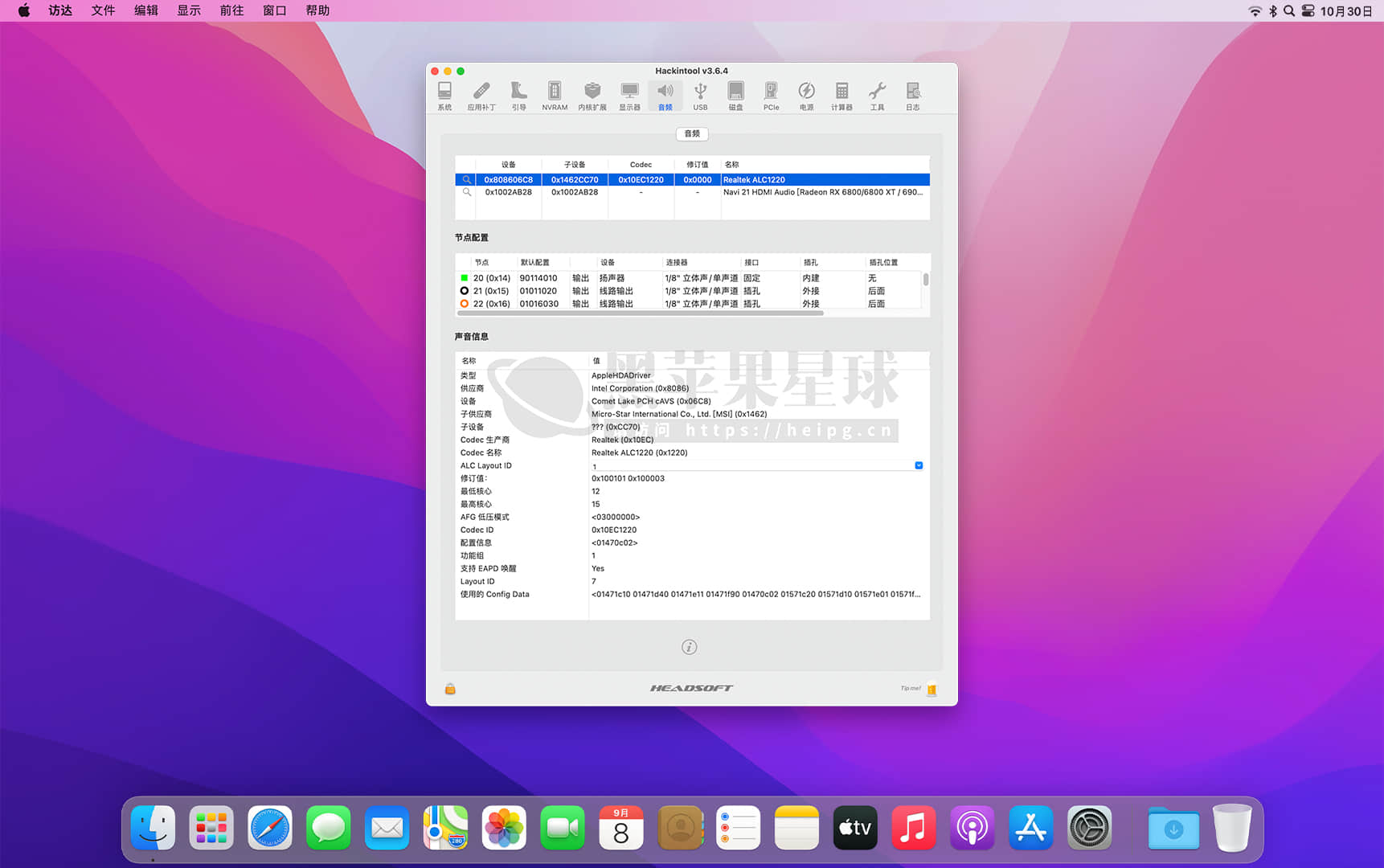This screenshot has width=1384, height=868.
Task: Select the USB toolbar icon
Action: (x=700, y=95)
